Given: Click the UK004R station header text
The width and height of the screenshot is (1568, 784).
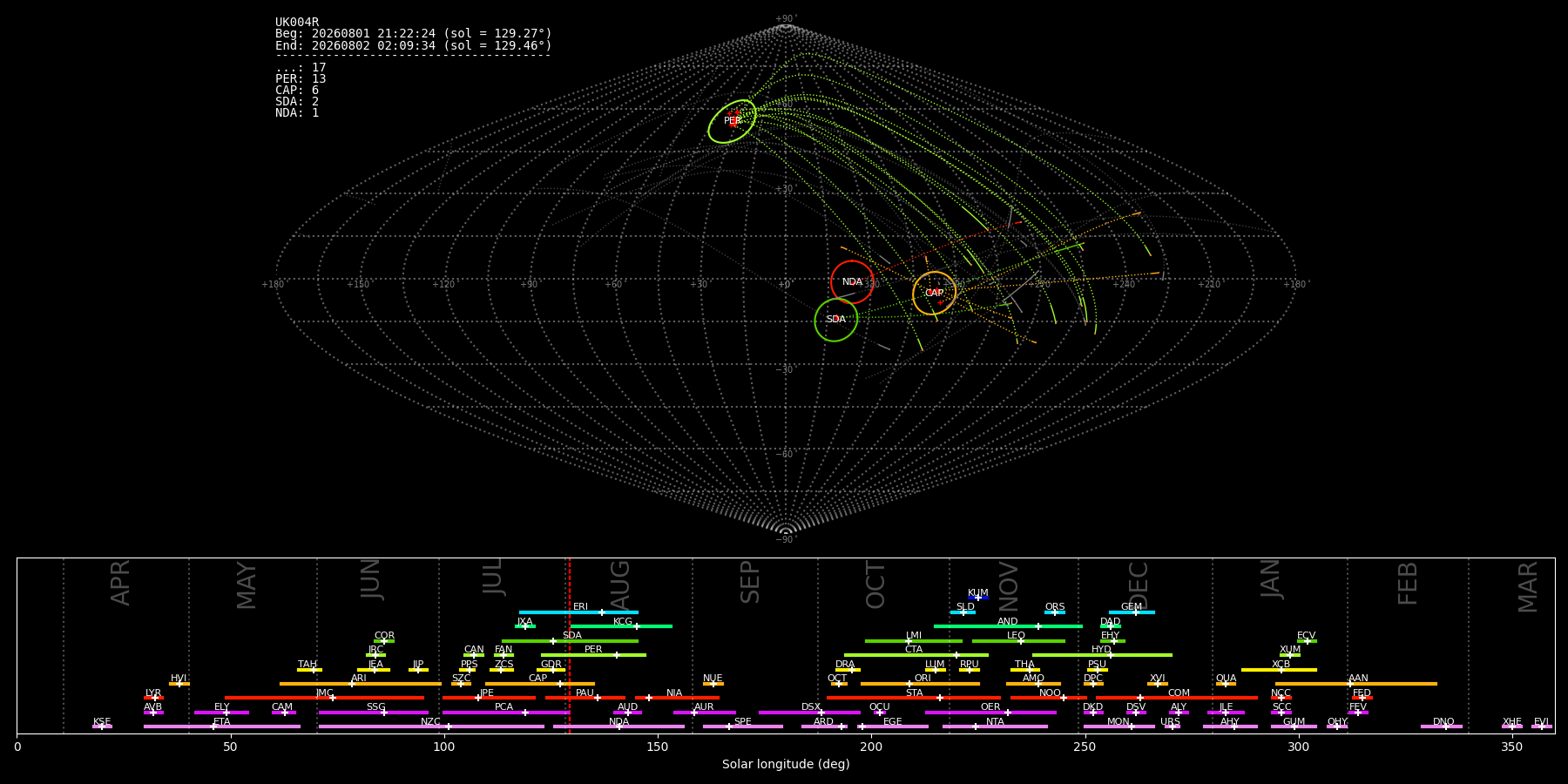Looking at the screenshot, I should click(x=297, y=23).
